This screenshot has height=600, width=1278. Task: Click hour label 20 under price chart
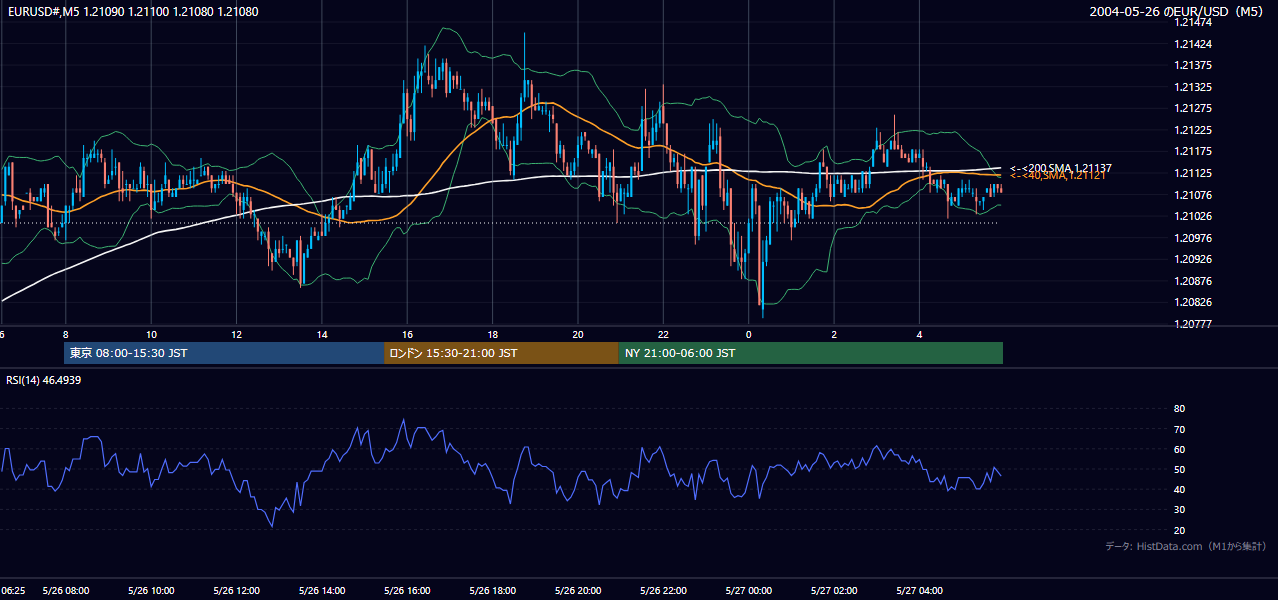pyautogui.click(x=578, y=334)
